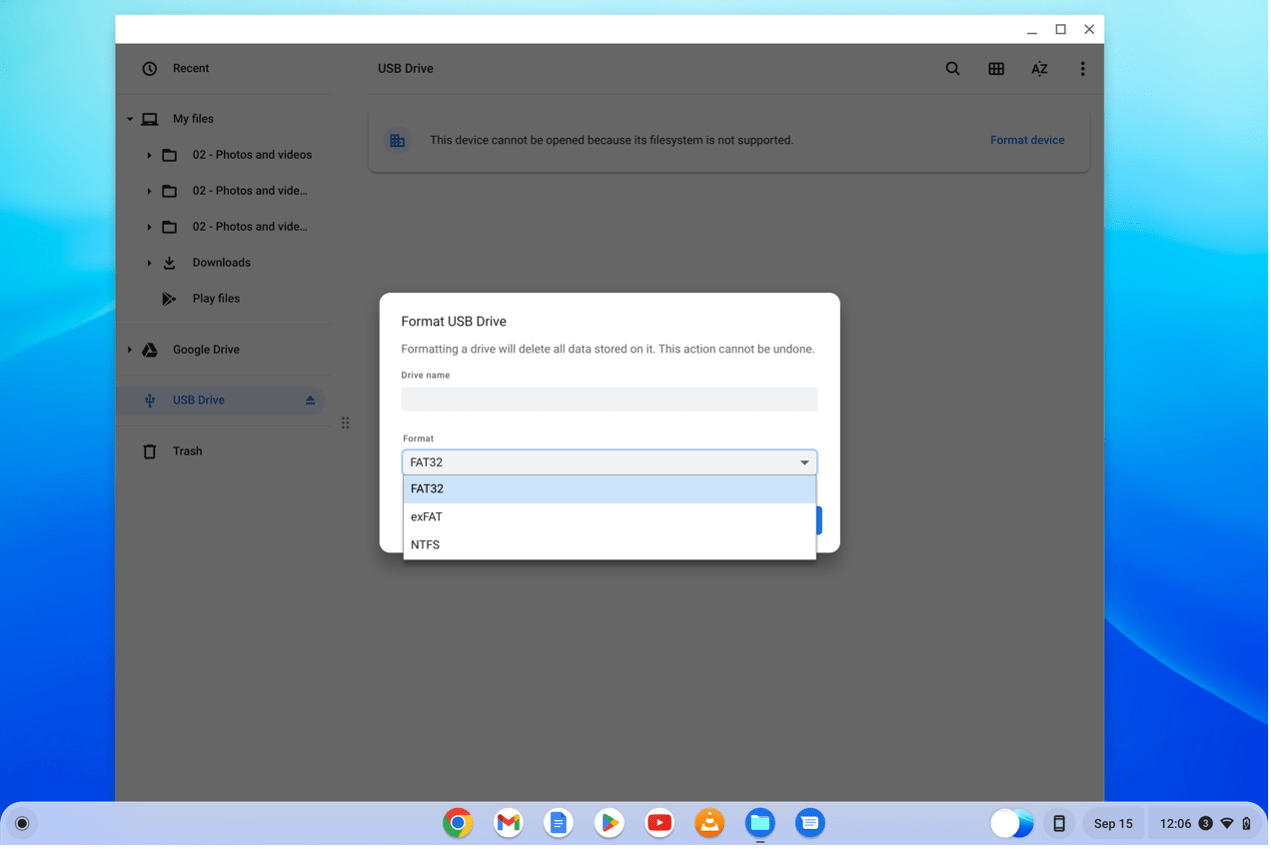The width and height of the screenshot is (1271, 849).
Task: Choose NTFS from the format list
Action: (425, 545)
